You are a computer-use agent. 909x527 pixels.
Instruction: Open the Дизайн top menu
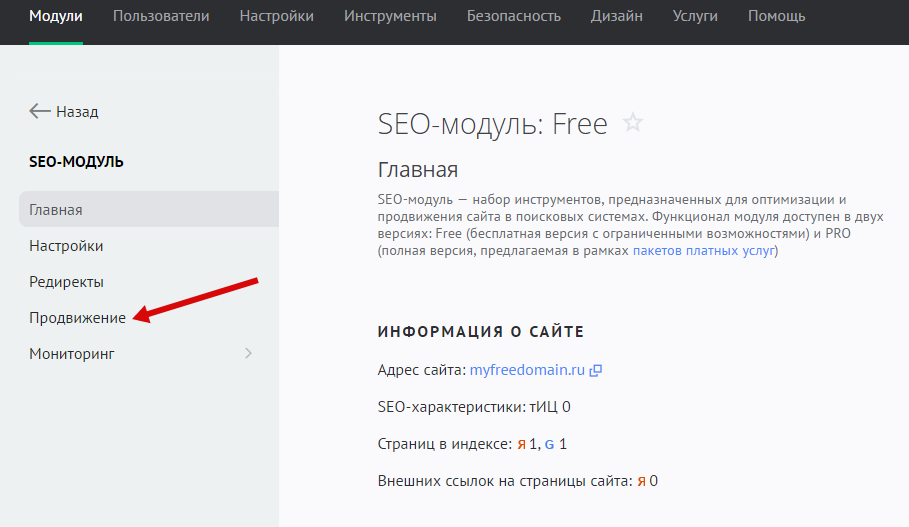coord(616,16)
